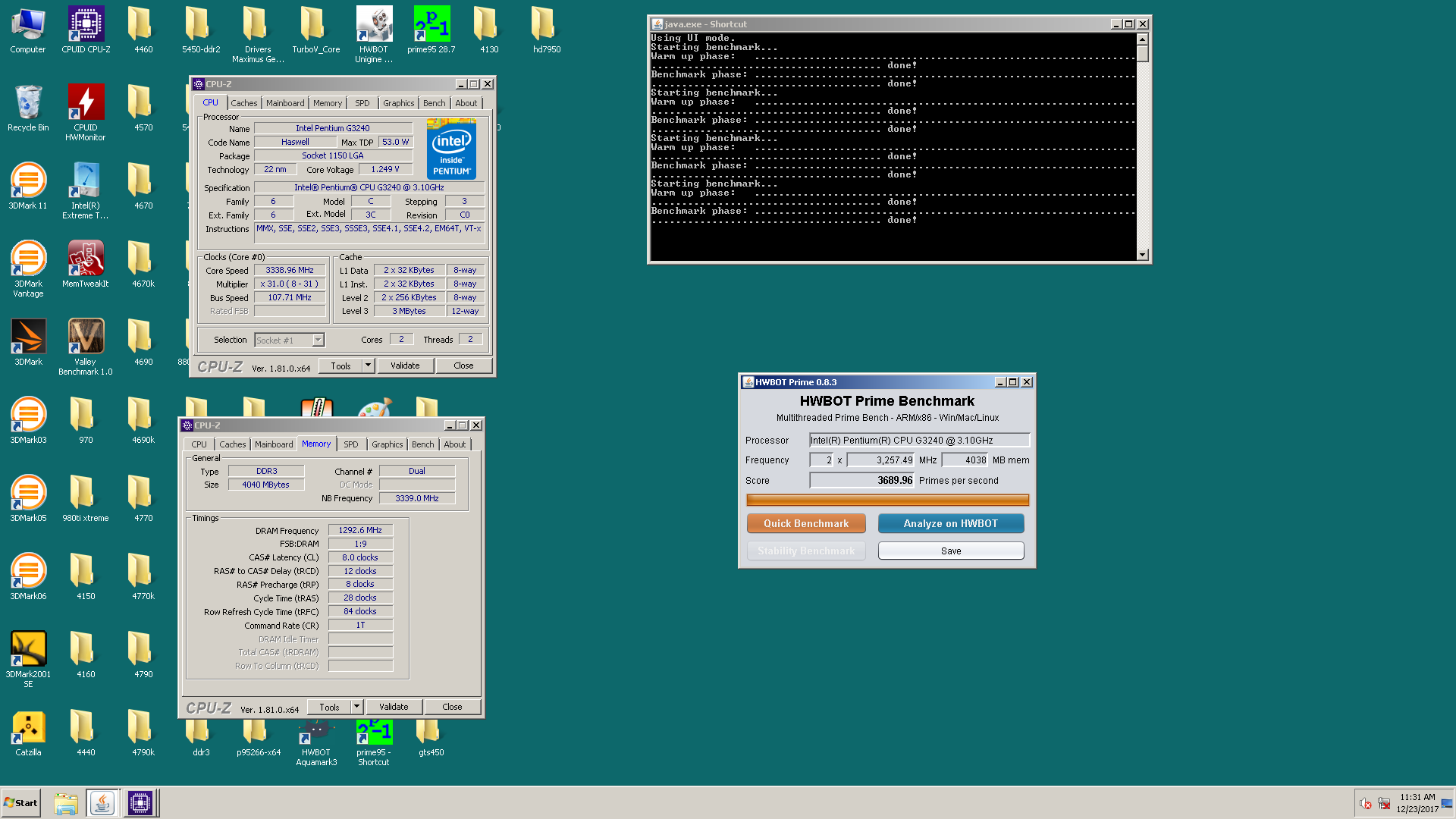The image size is (1456, 819).
Task: Open 3DMark 11 shortcut
Action: [28, 187]
